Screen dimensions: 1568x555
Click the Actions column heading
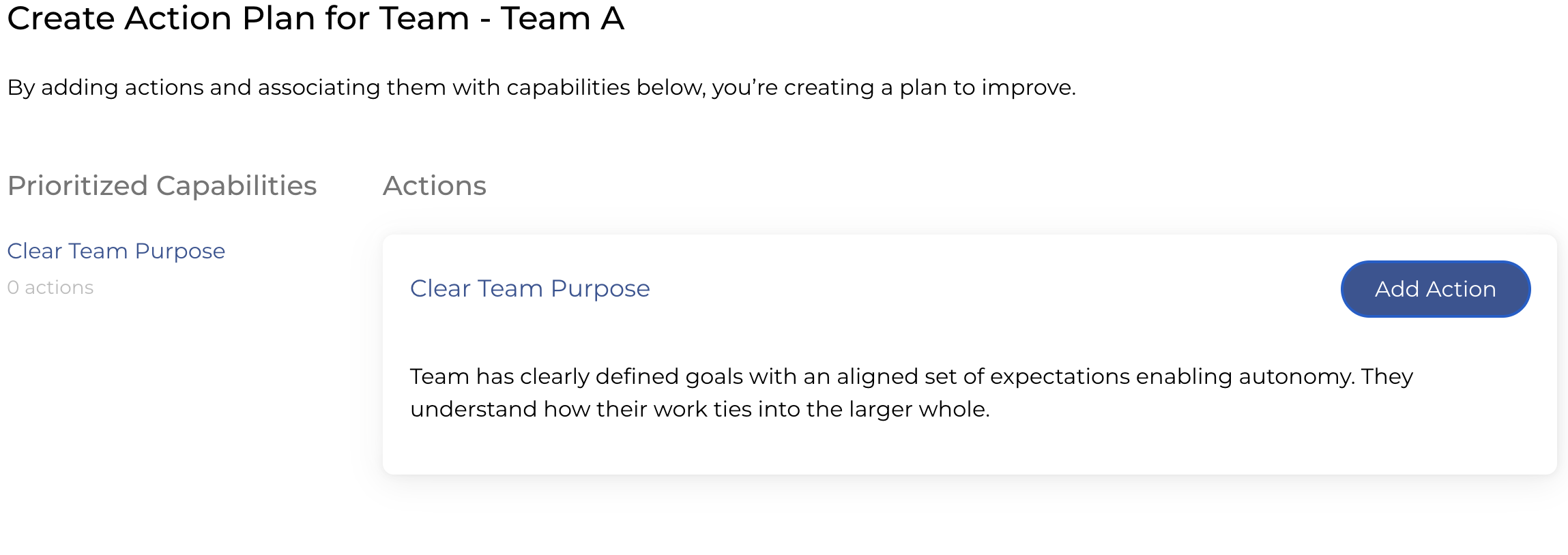point(435,185)
